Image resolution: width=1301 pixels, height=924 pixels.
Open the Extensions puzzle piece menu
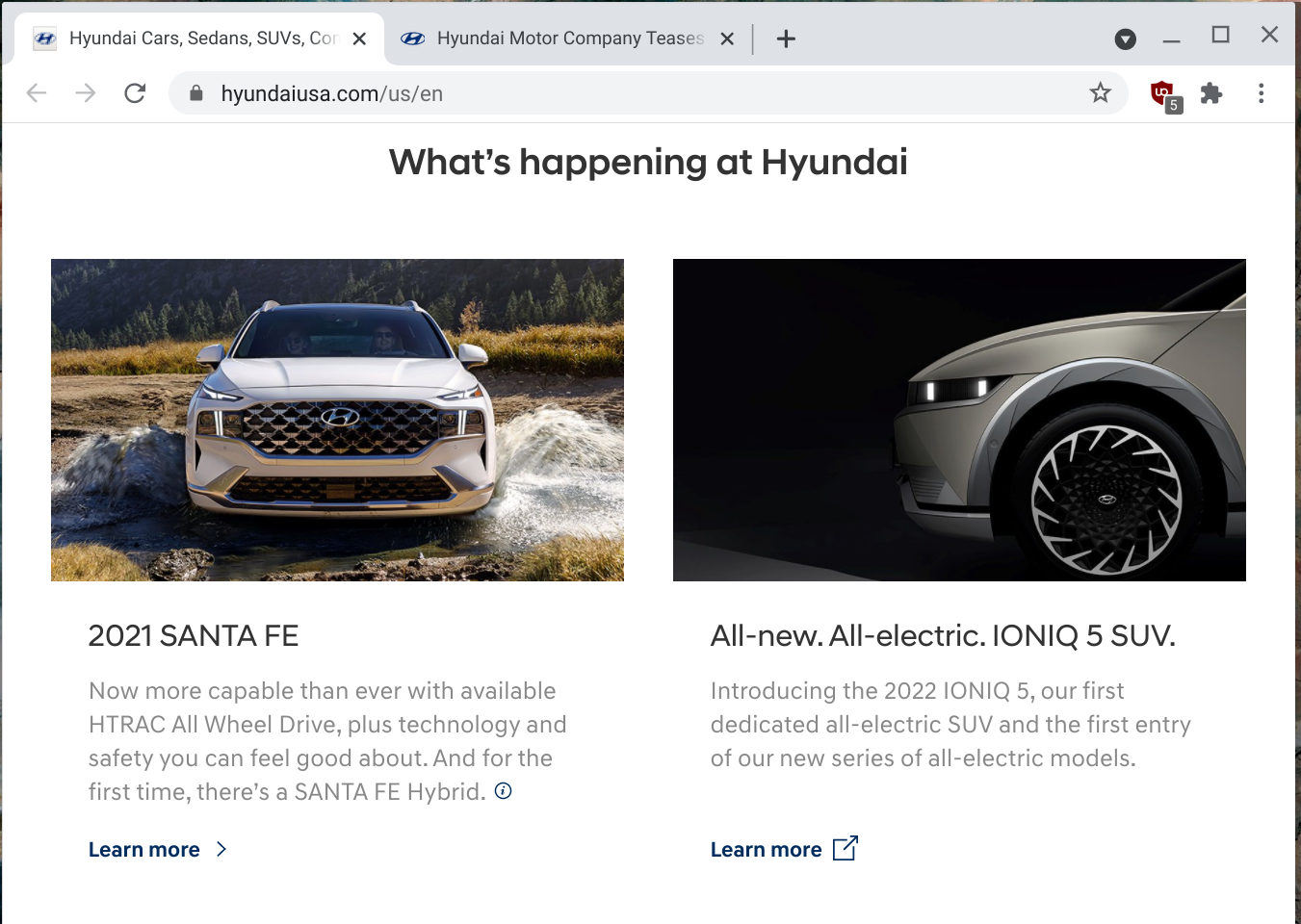(x=1211, y=93)
